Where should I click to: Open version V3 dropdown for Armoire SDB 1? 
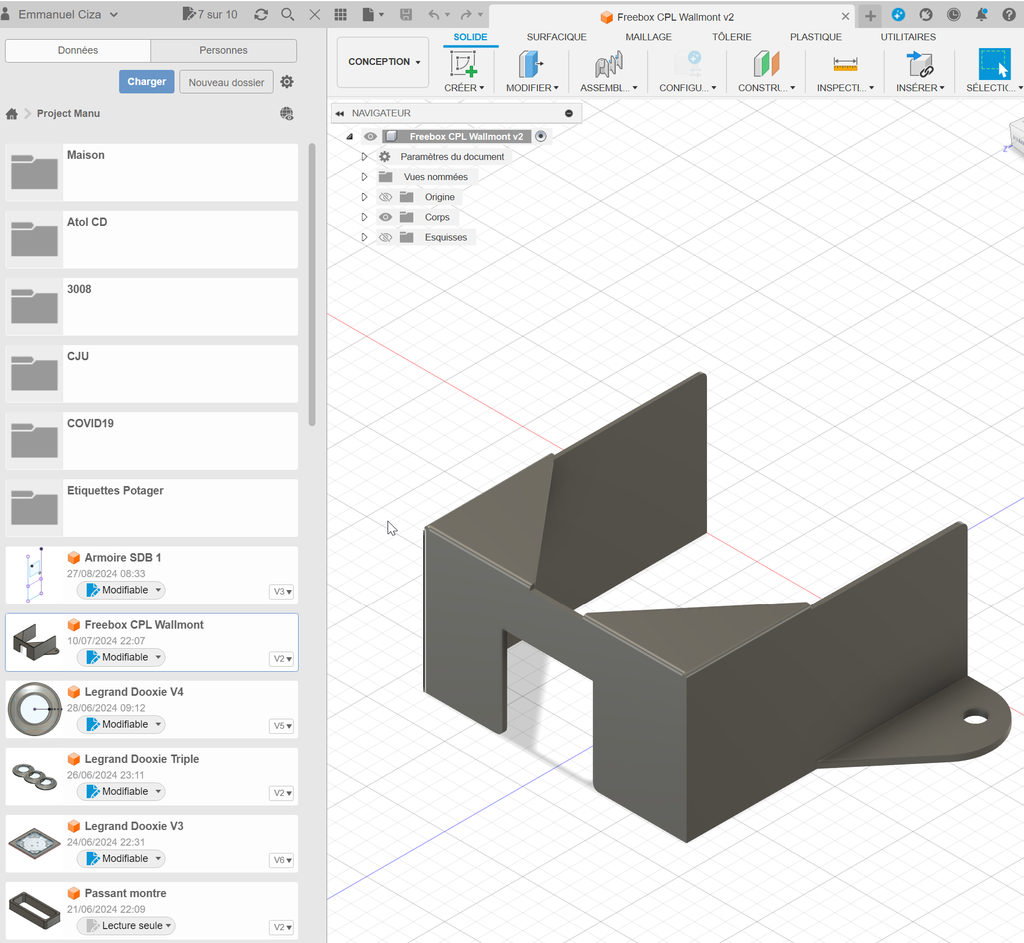click(x=283, y=592)
